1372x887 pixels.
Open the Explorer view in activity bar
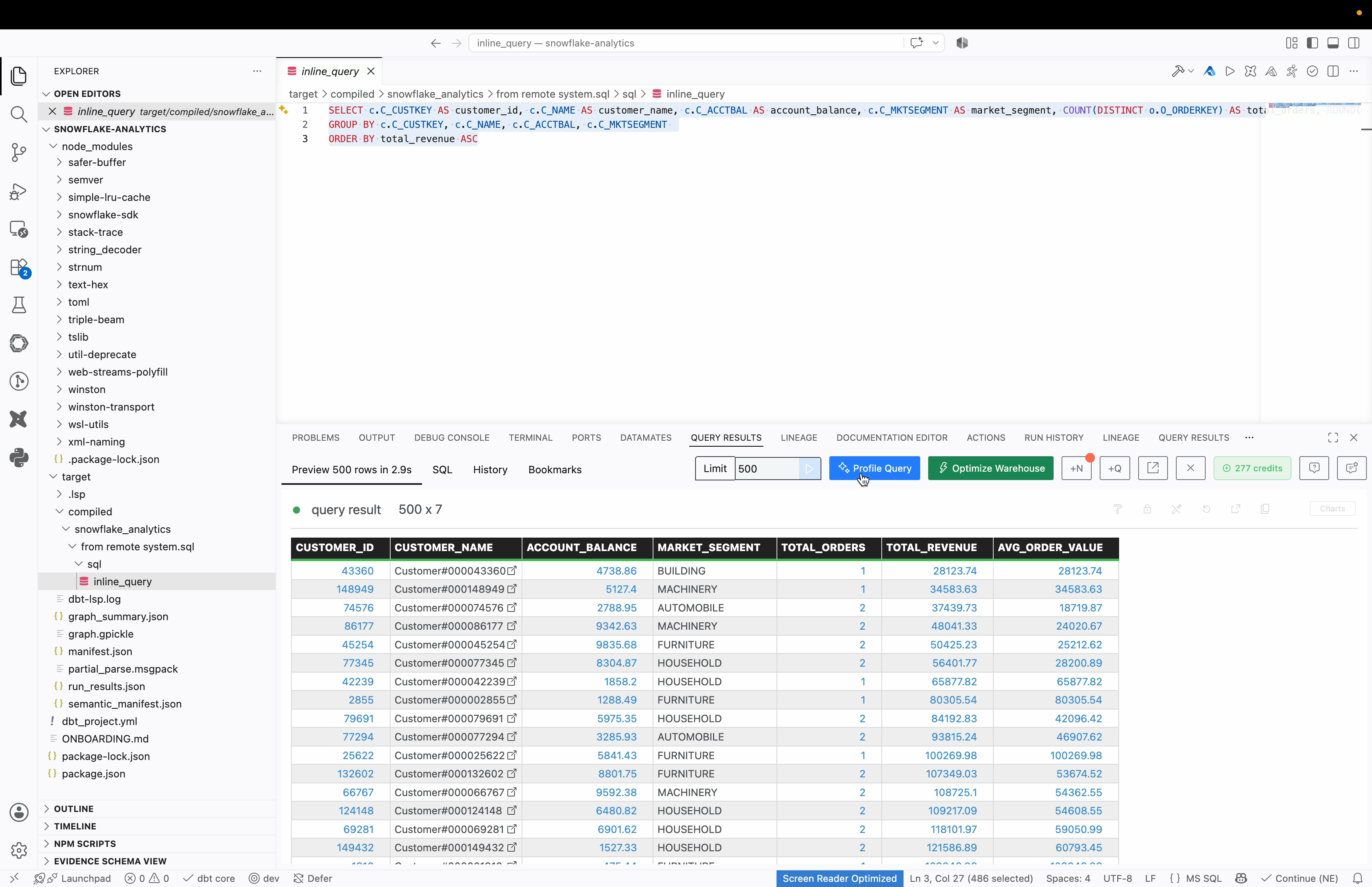(18, 76)
